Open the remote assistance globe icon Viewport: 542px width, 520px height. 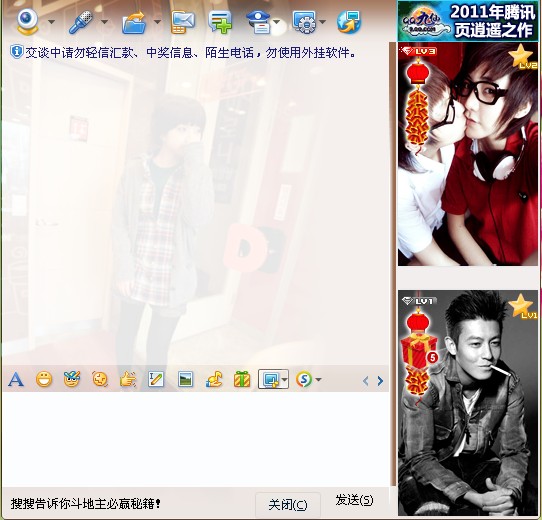[x=349, y=22]
